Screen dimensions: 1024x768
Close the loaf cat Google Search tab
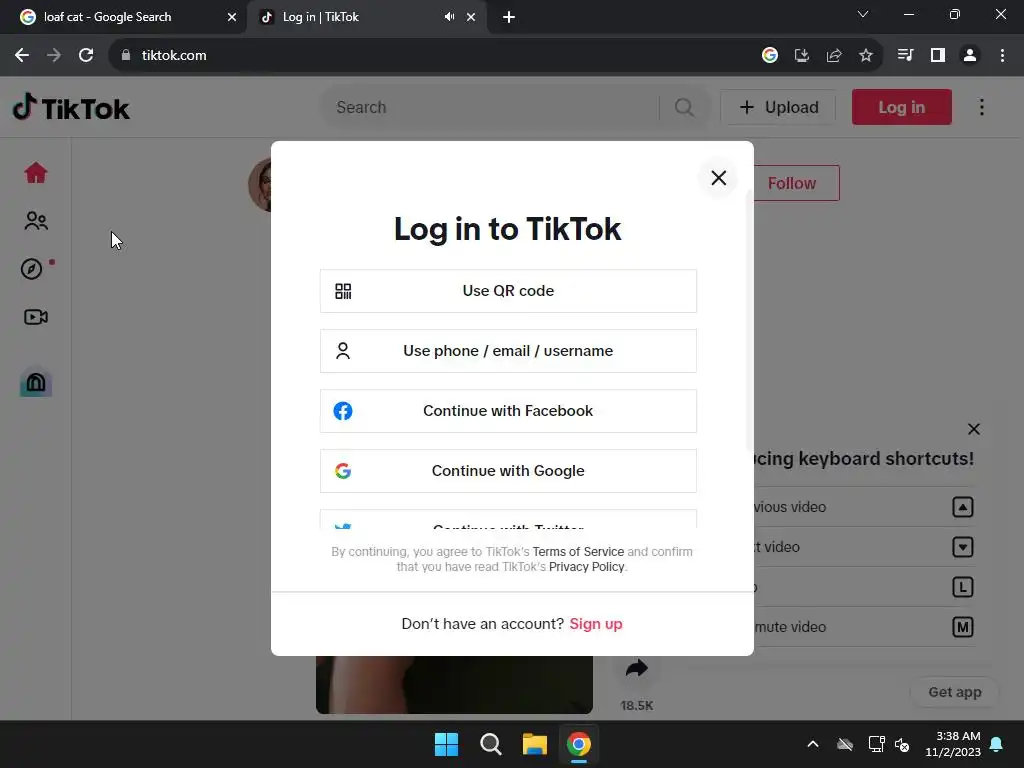click(x=232, y=17)
